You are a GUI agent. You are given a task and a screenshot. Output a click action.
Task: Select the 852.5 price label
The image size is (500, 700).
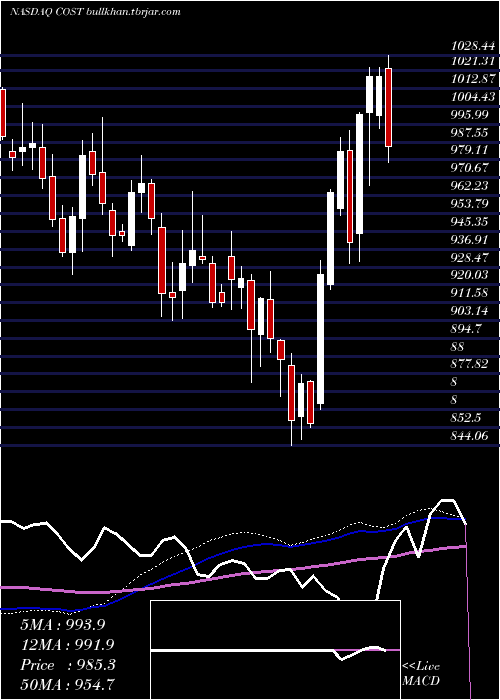[x=466, y=418]
